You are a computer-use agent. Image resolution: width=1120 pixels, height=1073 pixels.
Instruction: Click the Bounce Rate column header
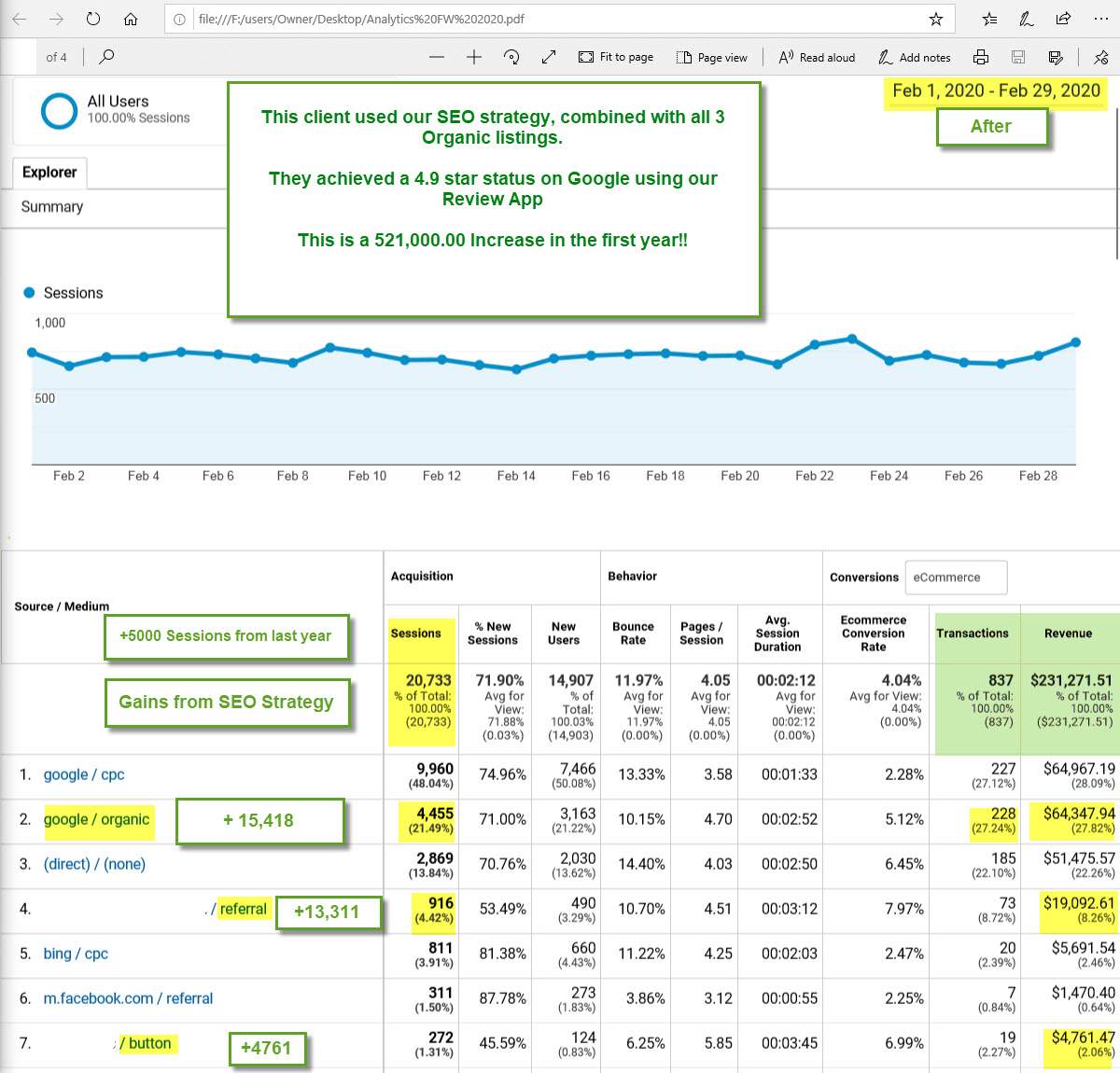(633, 634)
